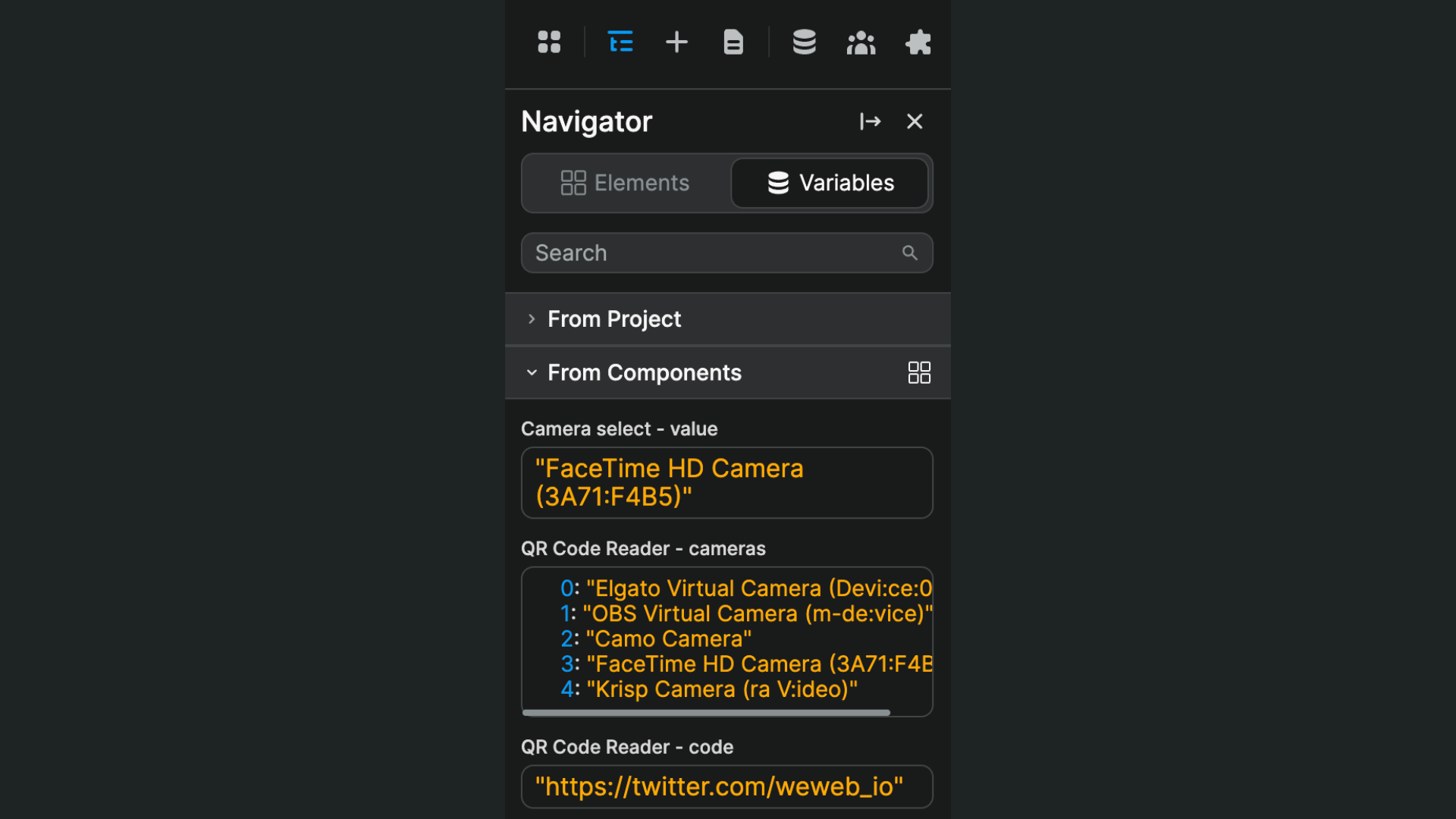Open the Pages document icon
The image size is (1456, 819).
[733, 42]
